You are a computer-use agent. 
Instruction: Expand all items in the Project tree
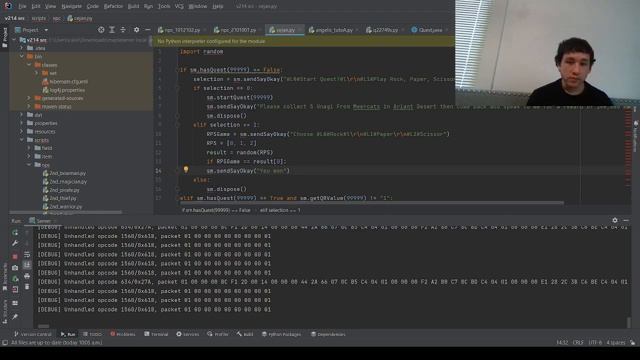(x=112, y=30)
